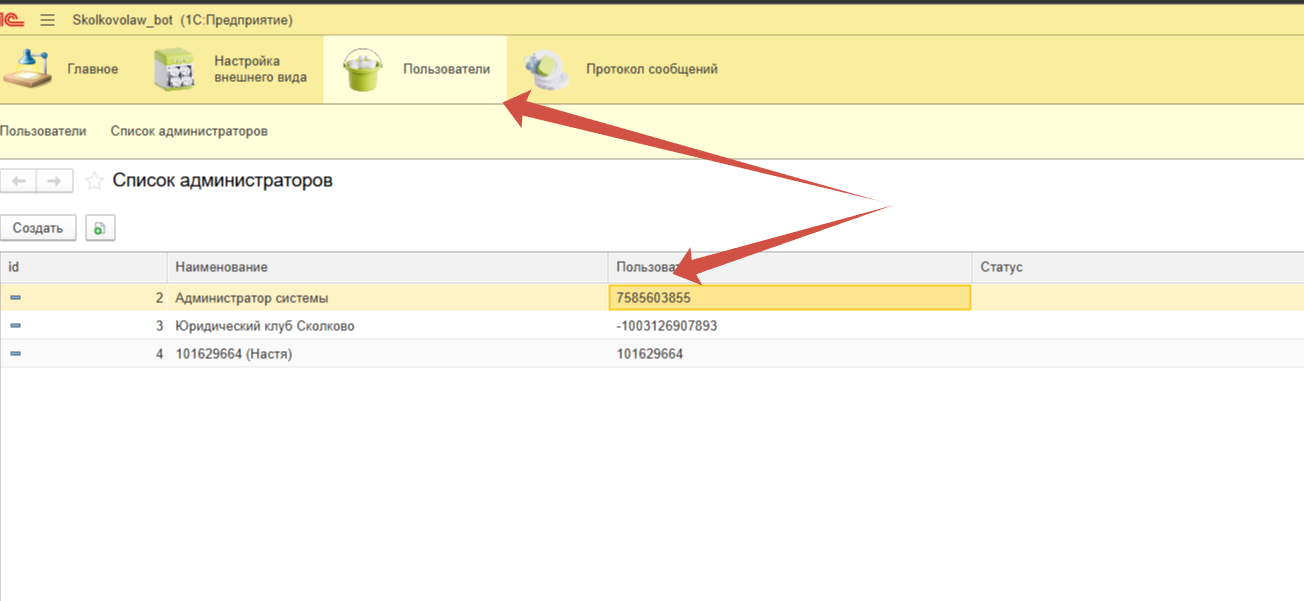Click the green copy-document icon beside Создать
The image size is (1304, 601).
(x=100, y=229)
